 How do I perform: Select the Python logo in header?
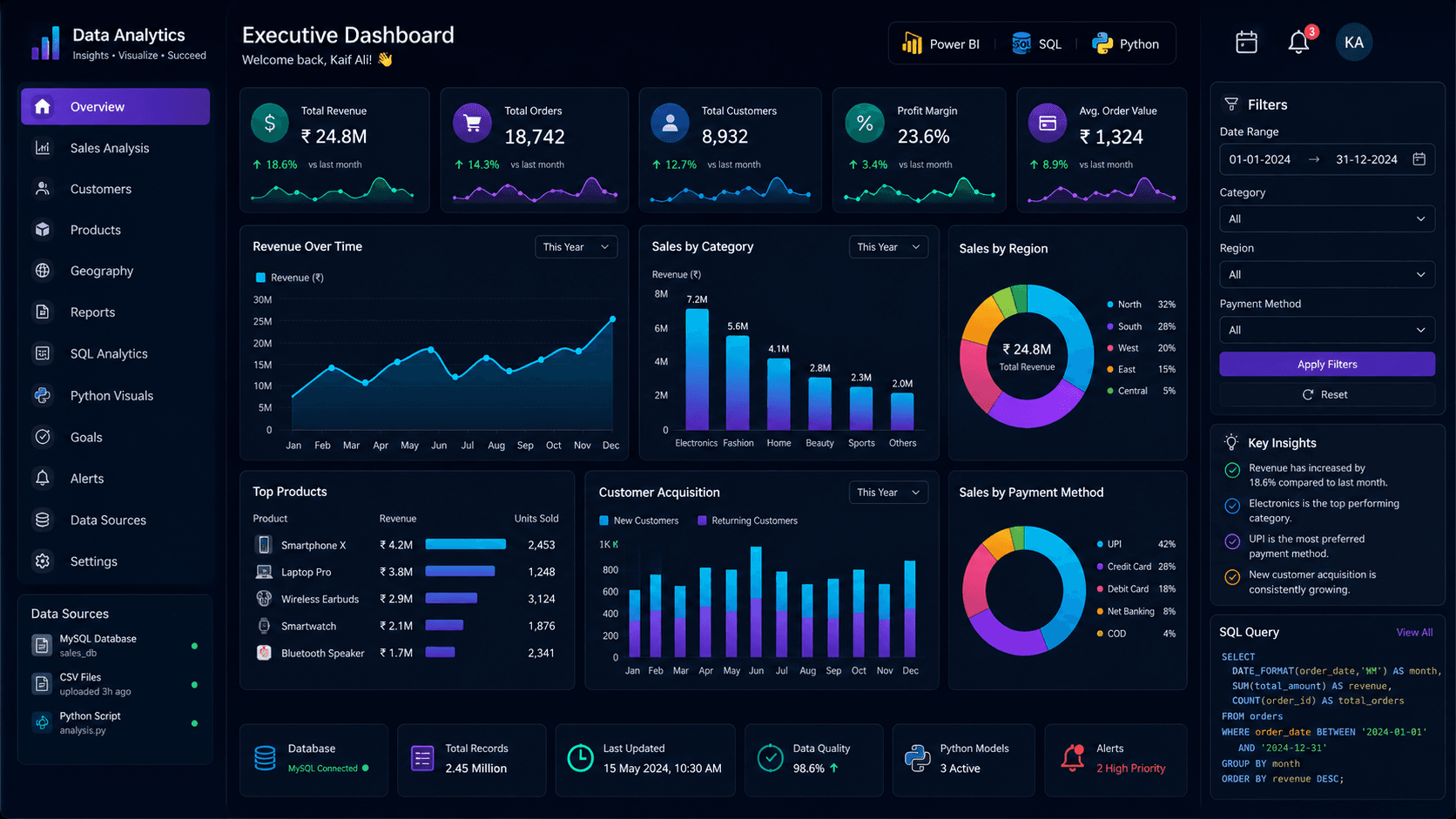[1102, 44]
